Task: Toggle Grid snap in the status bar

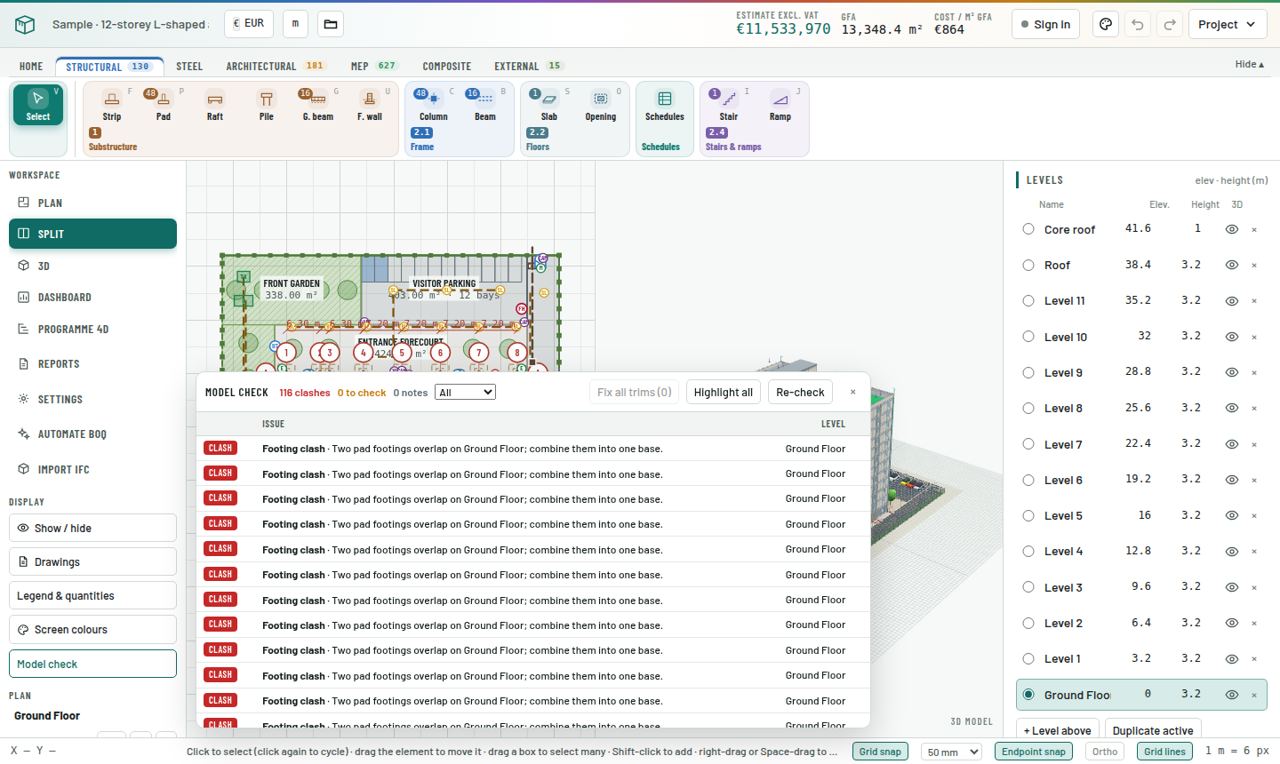Action: point(881,751)
